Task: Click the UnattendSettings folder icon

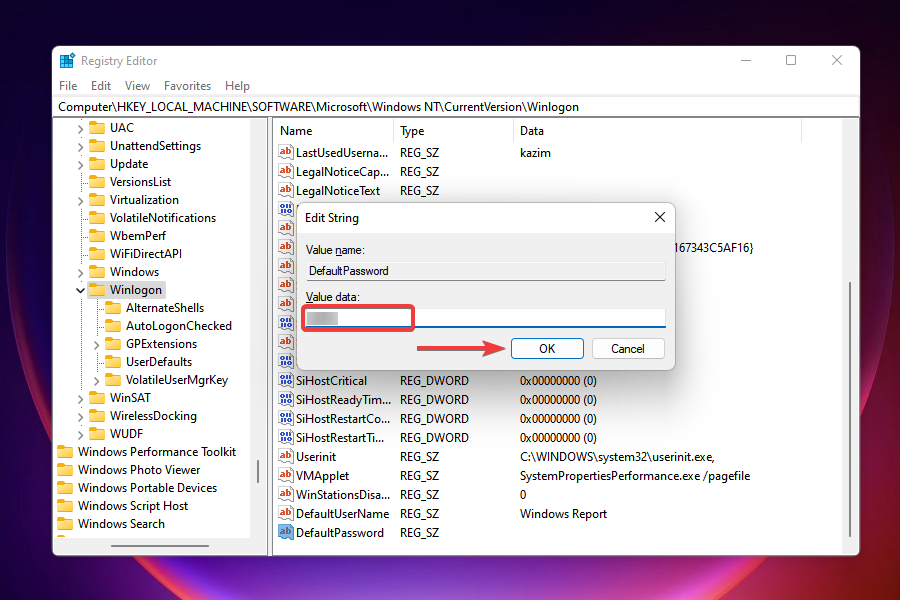Action: tap(97, 146)
